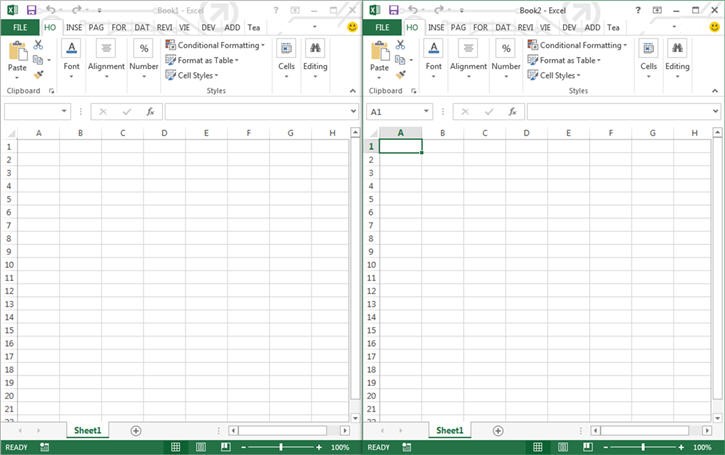This screenshot has width=725, height=455.
Task: Click macro recording icon in Book2 status bar
Action: (406, 447)
